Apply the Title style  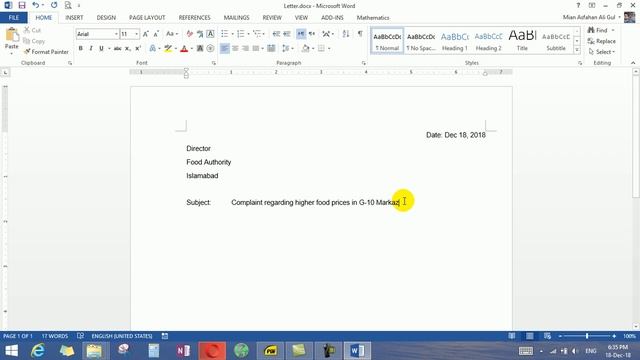click(522, 41)
